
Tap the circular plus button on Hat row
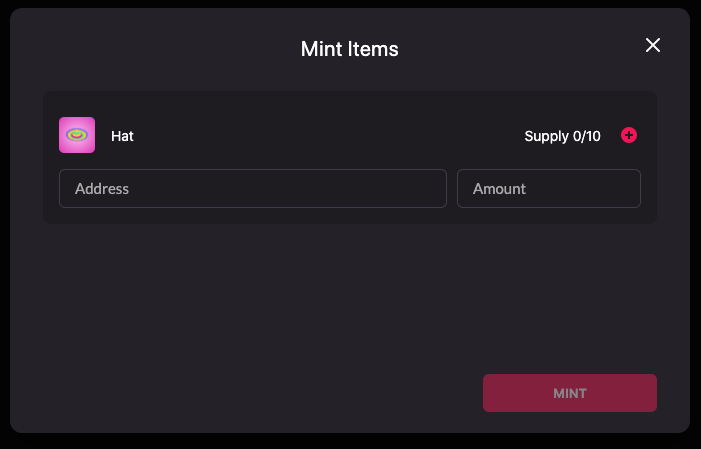click(629, 135)
